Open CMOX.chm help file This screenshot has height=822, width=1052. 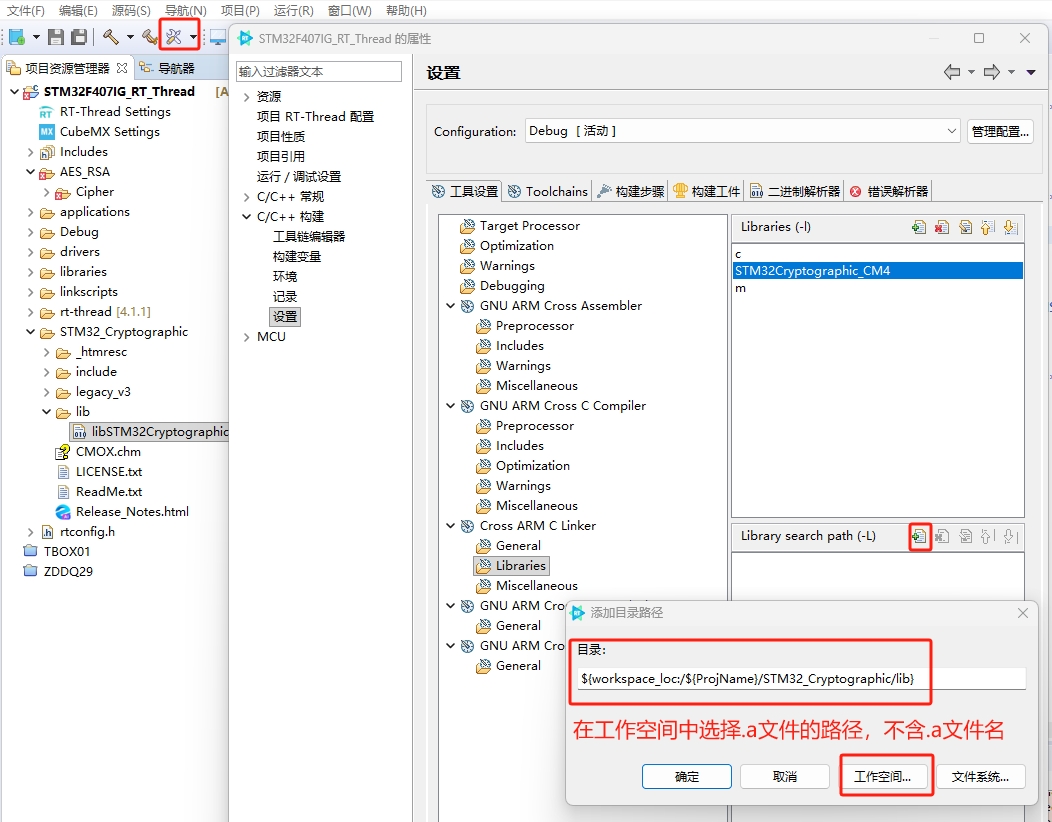[108, 452]
